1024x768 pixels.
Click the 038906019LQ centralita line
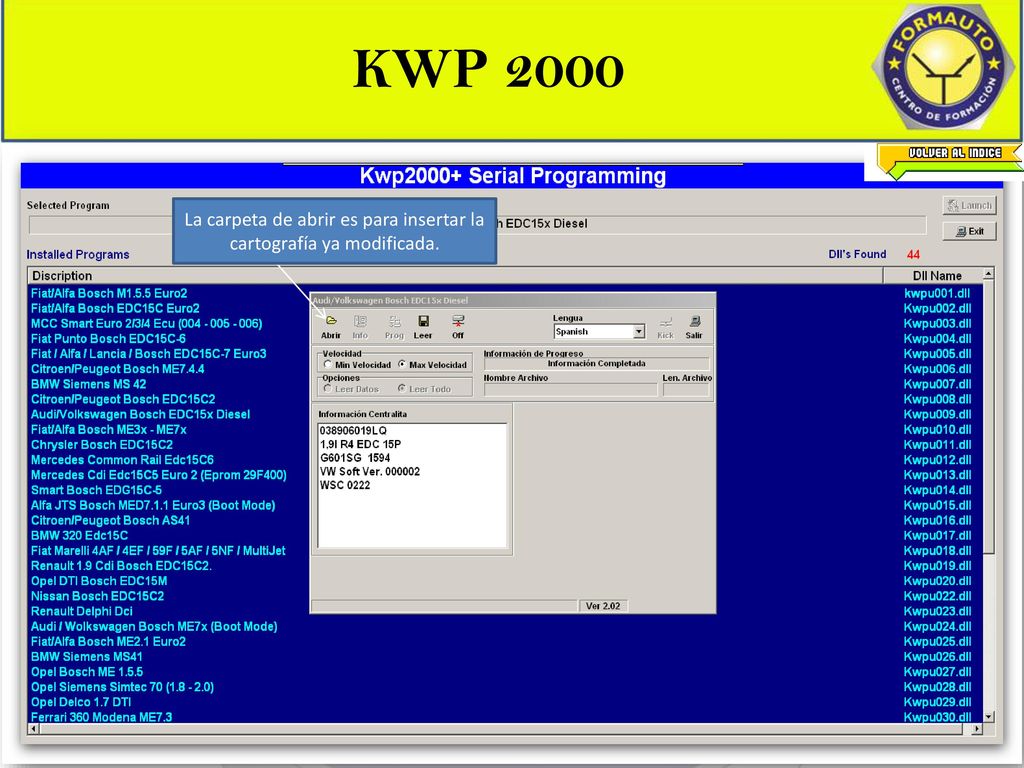[353, 430]
